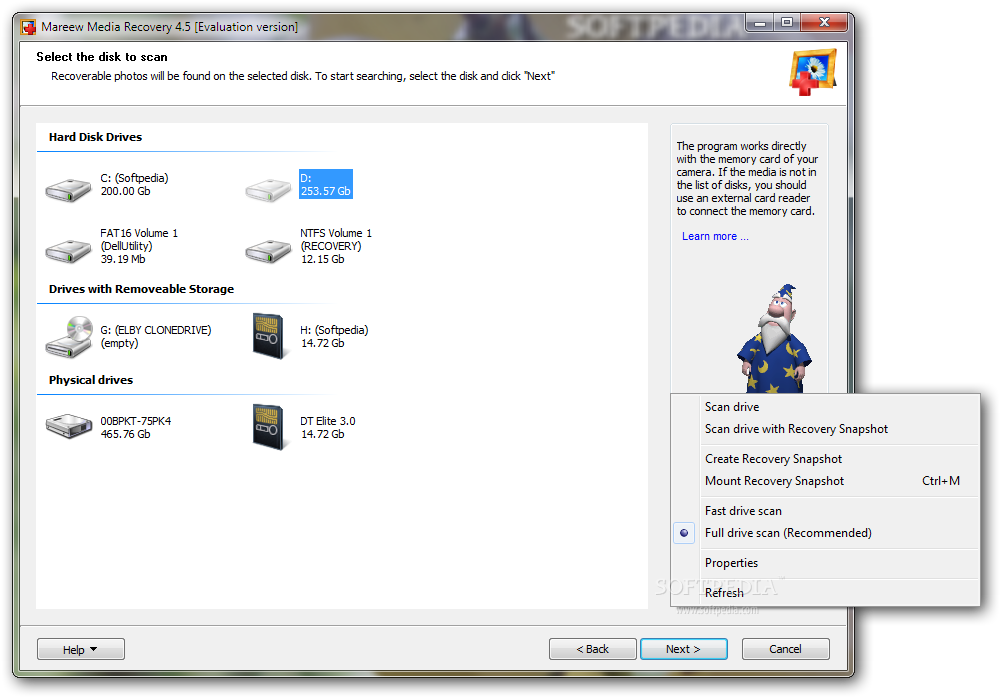The width and height of the screenshot is (1001, 698).
Task: Click the Next button
Action: (x=684, y=649)
